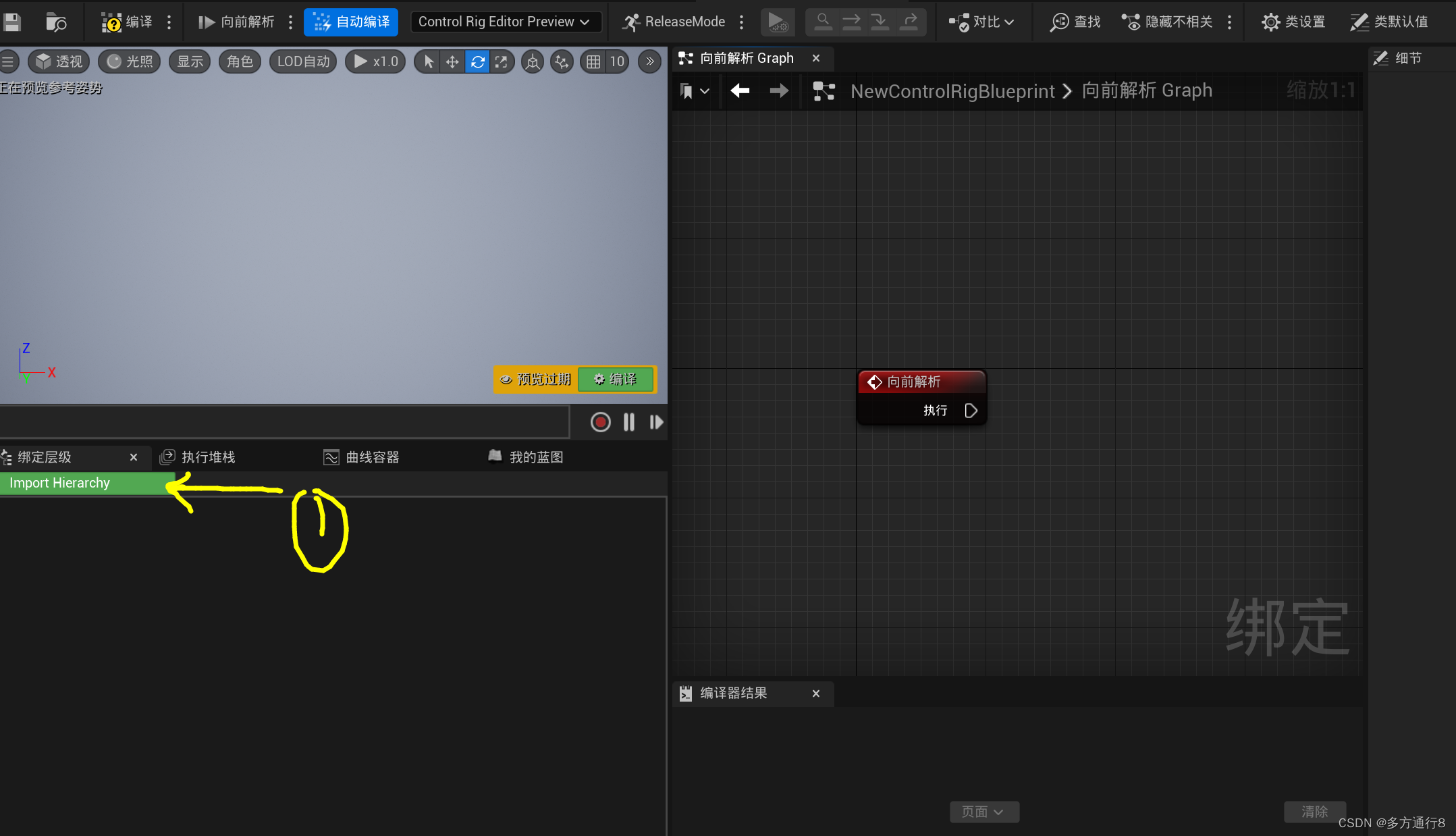The width and height of the screenshot is (1456, 836).
Task: Click the 执行 pin on 向前解析 node
Action: tap(971, 410)
